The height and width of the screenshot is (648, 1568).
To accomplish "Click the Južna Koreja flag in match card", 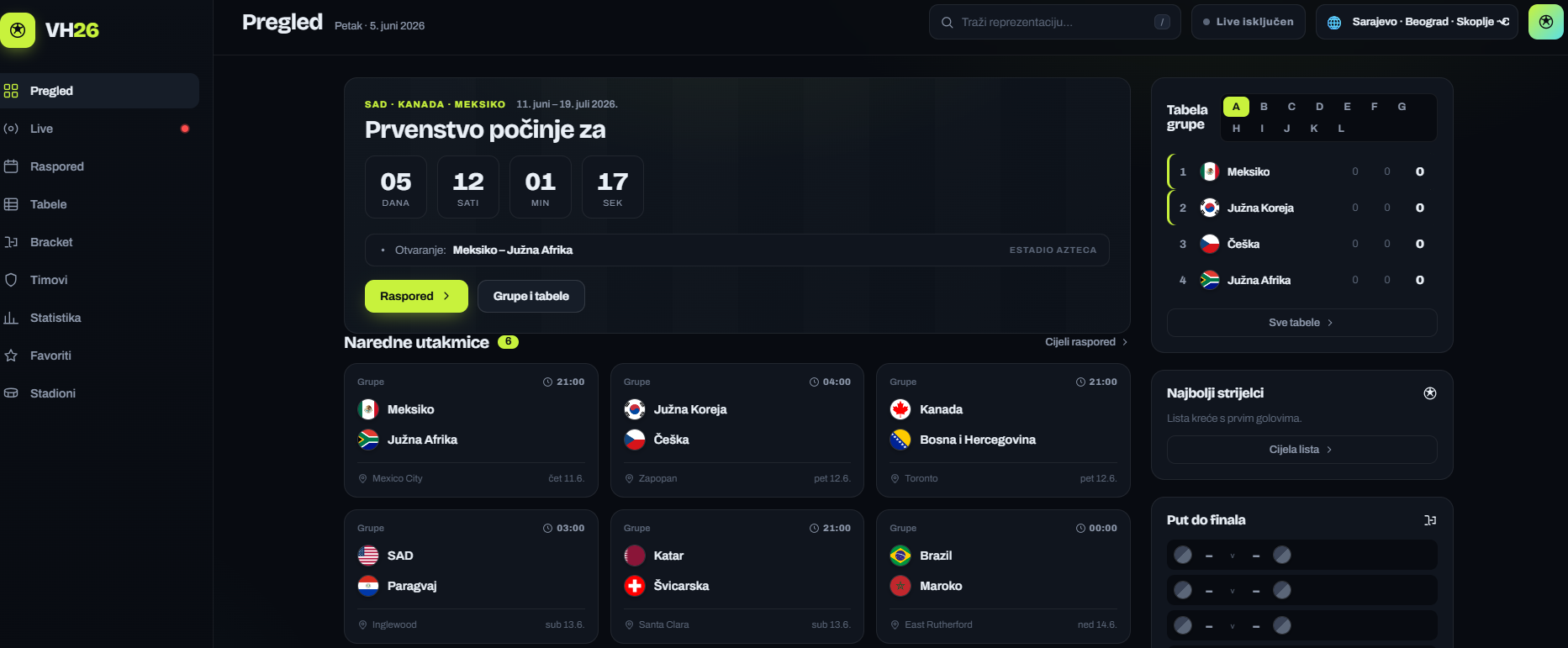I will pos(635,409).
